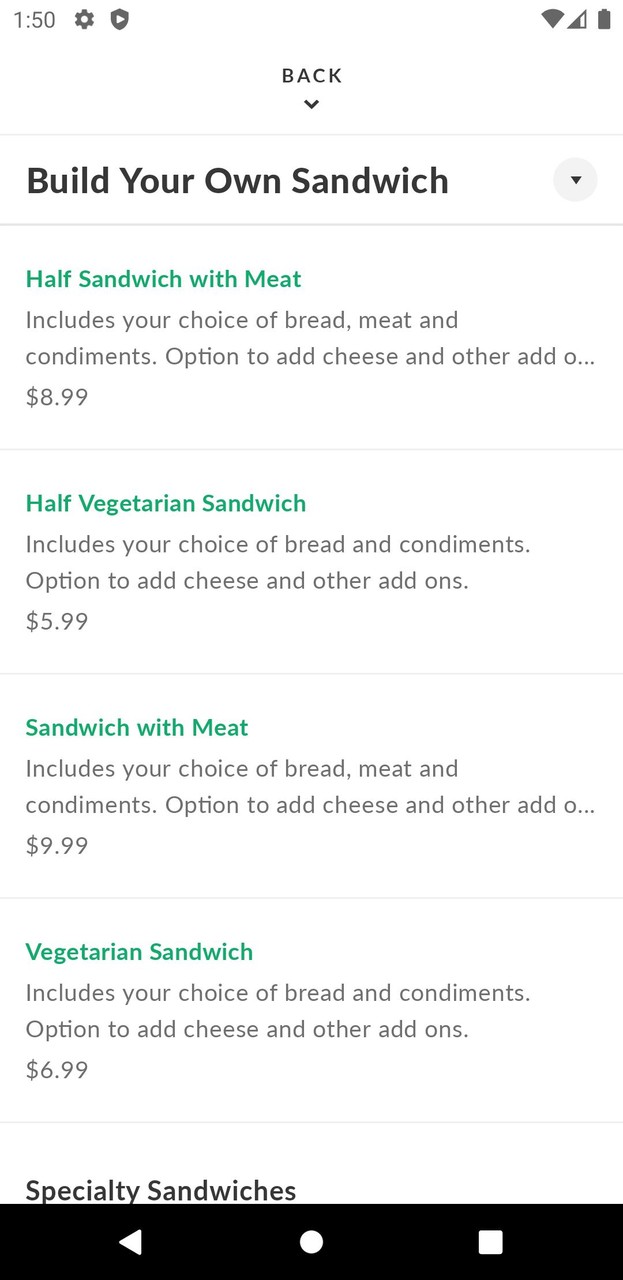Tap the Wi-Fi signal status icon
623x1280 pixels.
pyautogui.click(x=551, y=19)
